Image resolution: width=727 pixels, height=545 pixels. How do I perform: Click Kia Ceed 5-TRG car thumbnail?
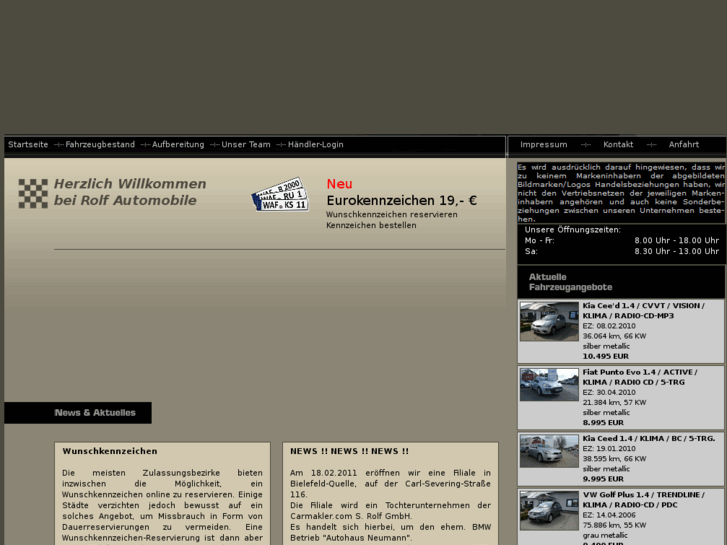point(549,451)
